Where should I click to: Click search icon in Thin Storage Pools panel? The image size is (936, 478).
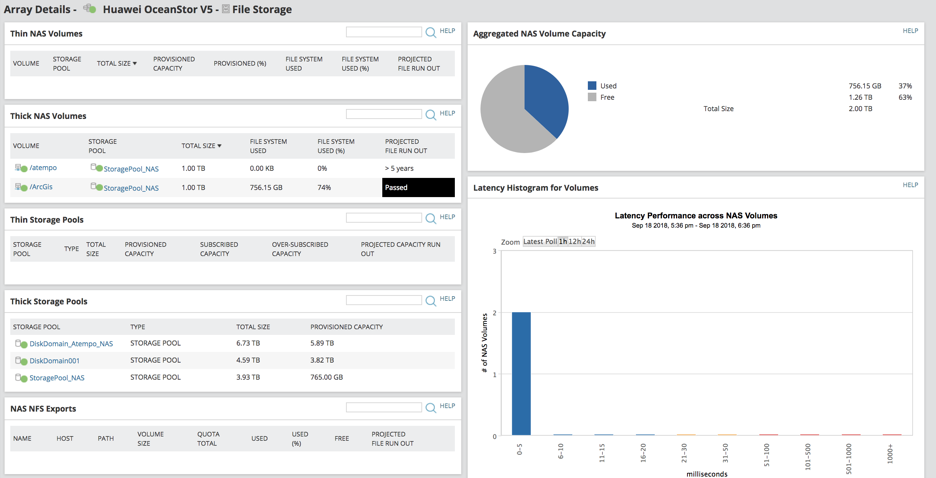click(430, 218)
